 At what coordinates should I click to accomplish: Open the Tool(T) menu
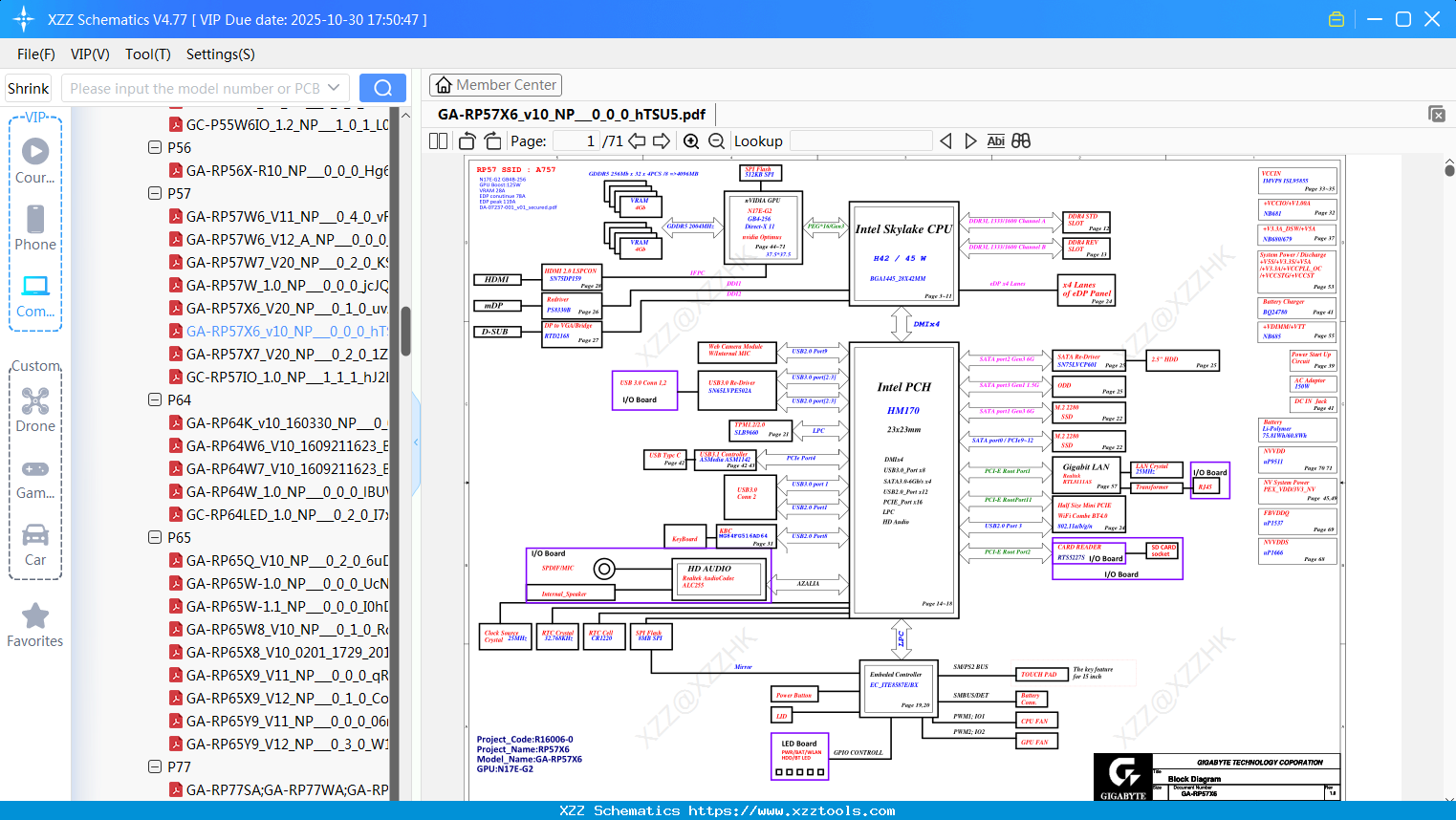[148, 54]
